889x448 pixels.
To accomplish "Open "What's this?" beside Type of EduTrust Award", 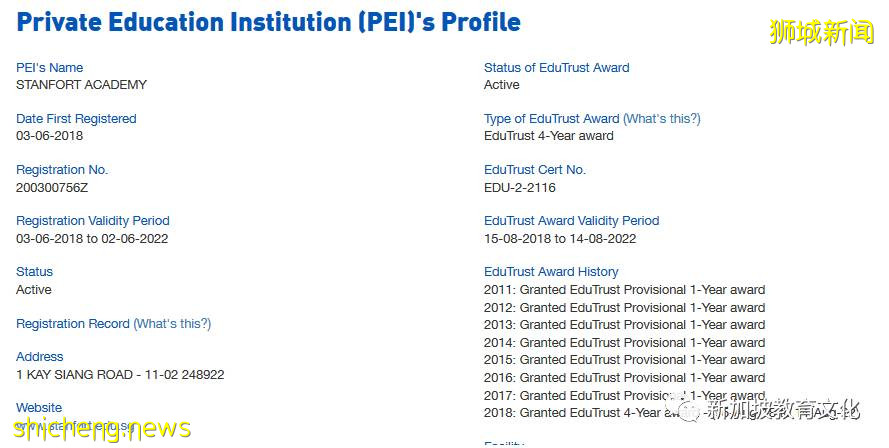I will coord(661,119).
